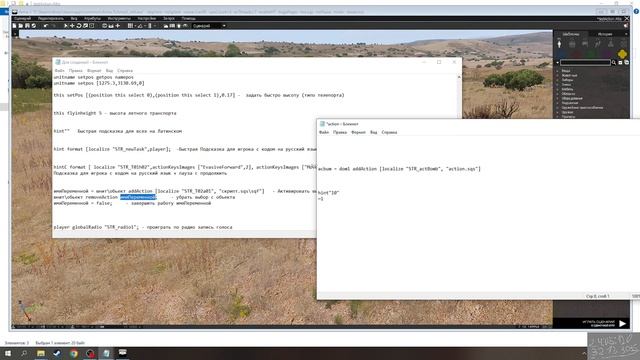Select Triggers flag icon in asset panel
The height and width of the screenshot is (360, 640).
click(585, 44)
